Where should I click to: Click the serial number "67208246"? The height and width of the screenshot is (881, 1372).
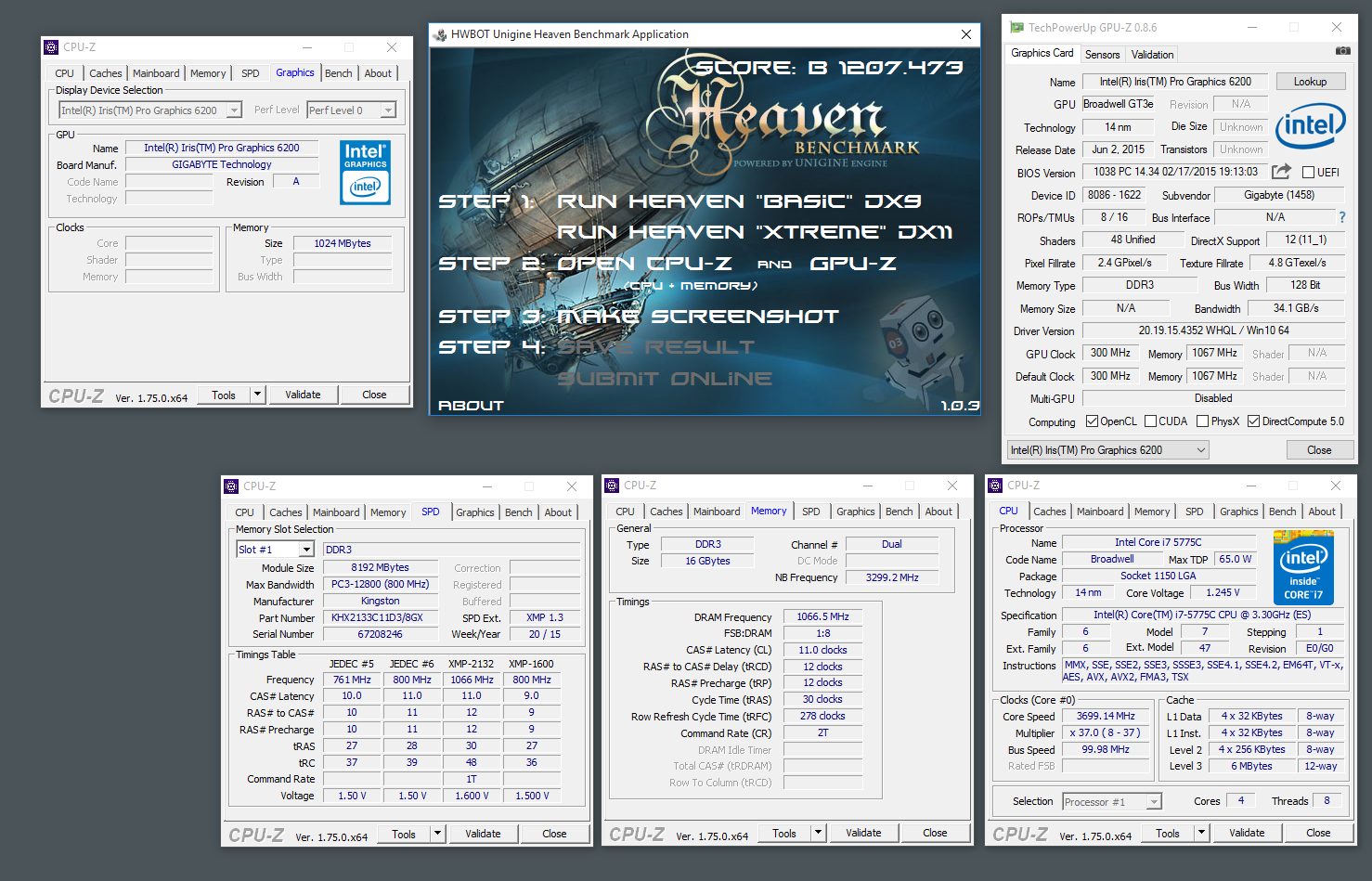point(380,634)
